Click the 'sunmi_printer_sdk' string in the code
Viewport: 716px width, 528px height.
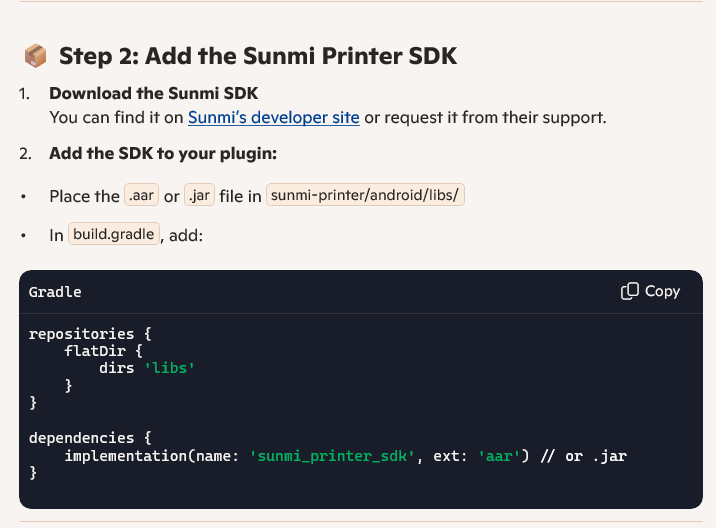click(x=332, y=456)
